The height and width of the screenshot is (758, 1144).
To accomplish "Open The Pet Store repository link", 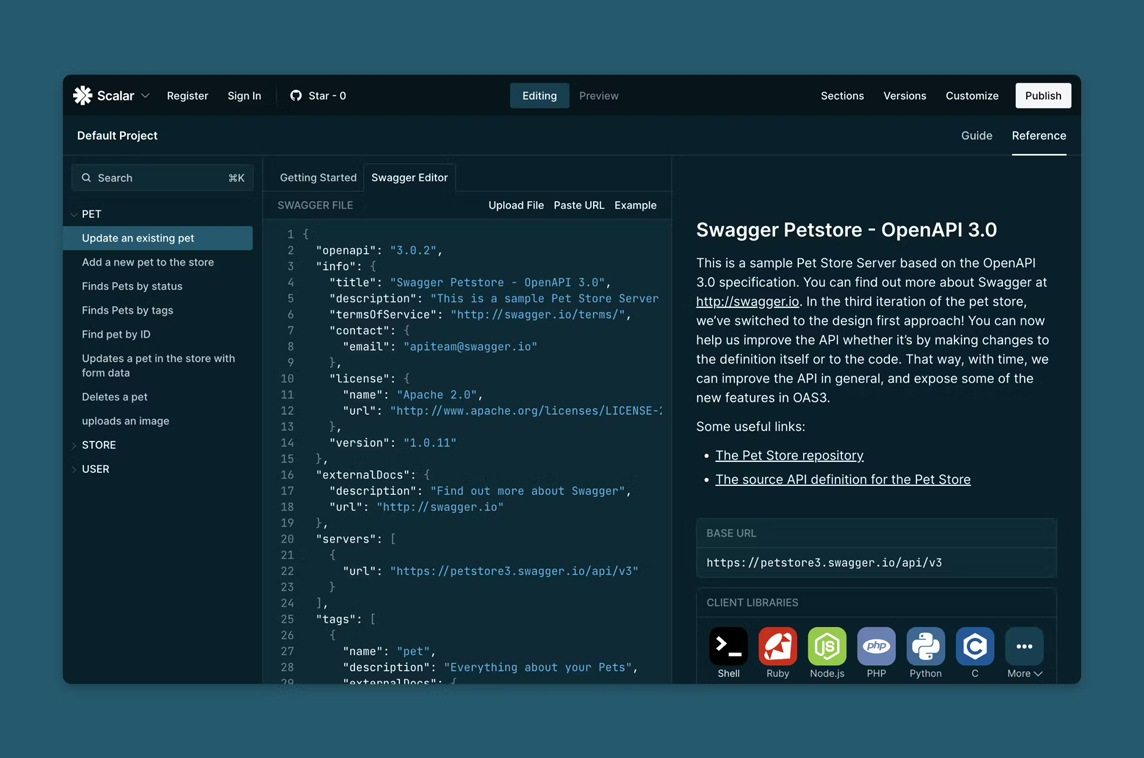I will pos(789,455).
